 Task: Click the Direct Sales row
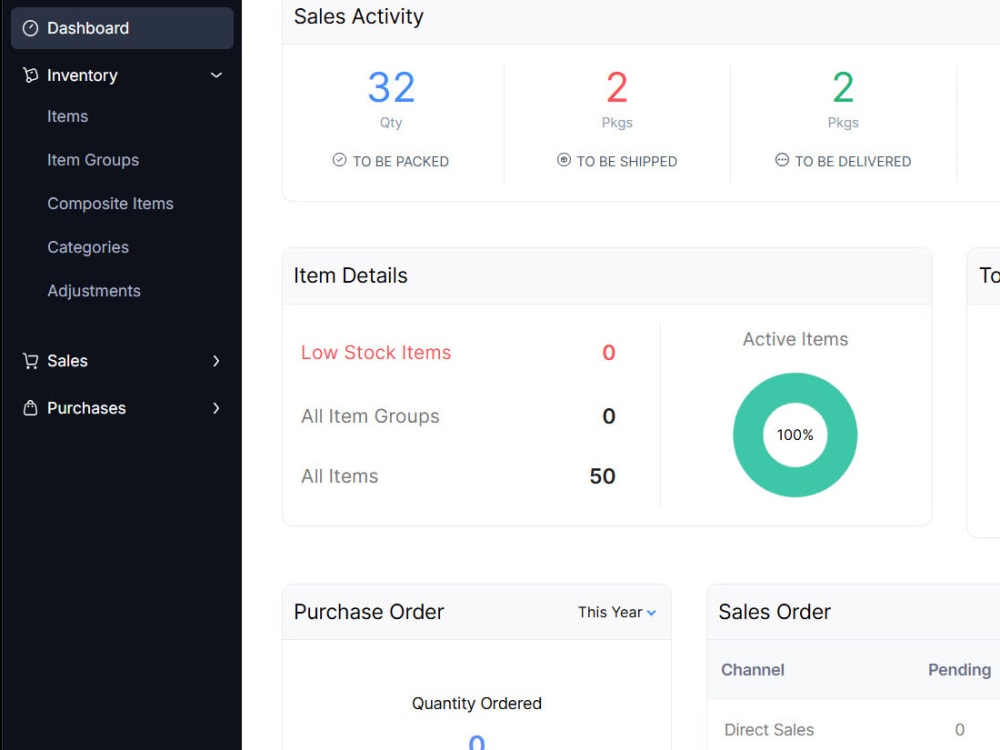(853, 730)
